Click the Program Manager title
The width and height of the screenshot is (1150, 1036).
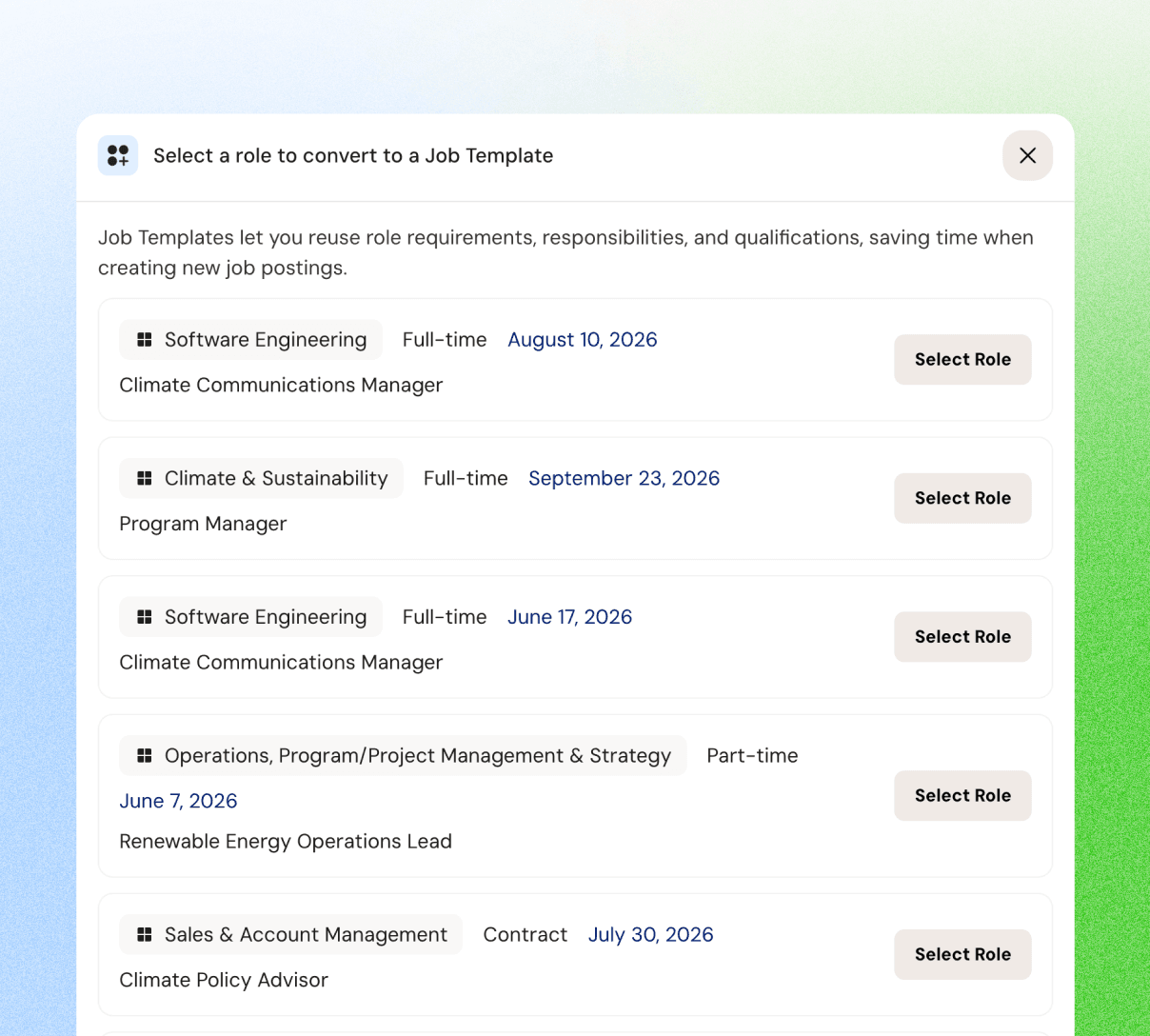(203, 524)
